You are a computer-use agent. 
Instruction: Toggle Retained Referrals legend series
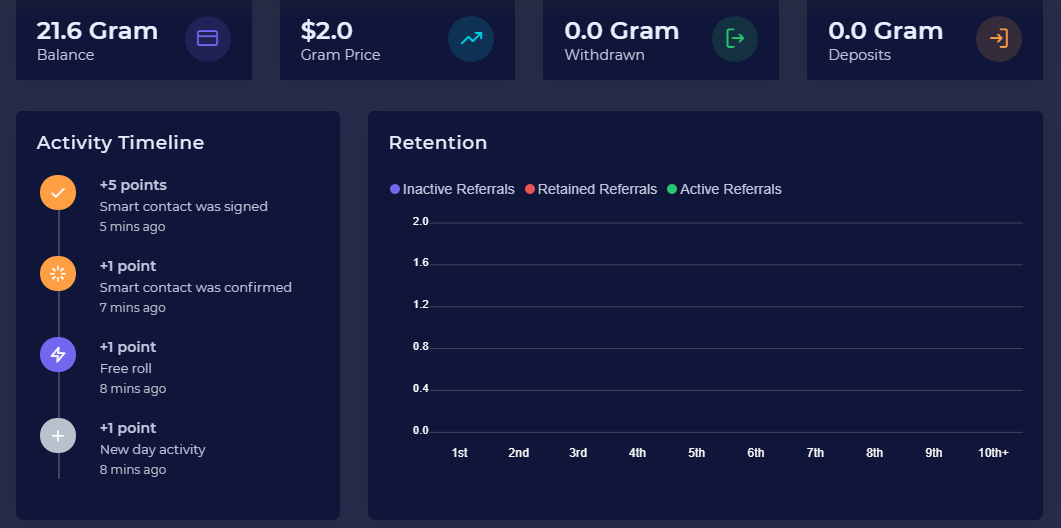click(591, 189)
